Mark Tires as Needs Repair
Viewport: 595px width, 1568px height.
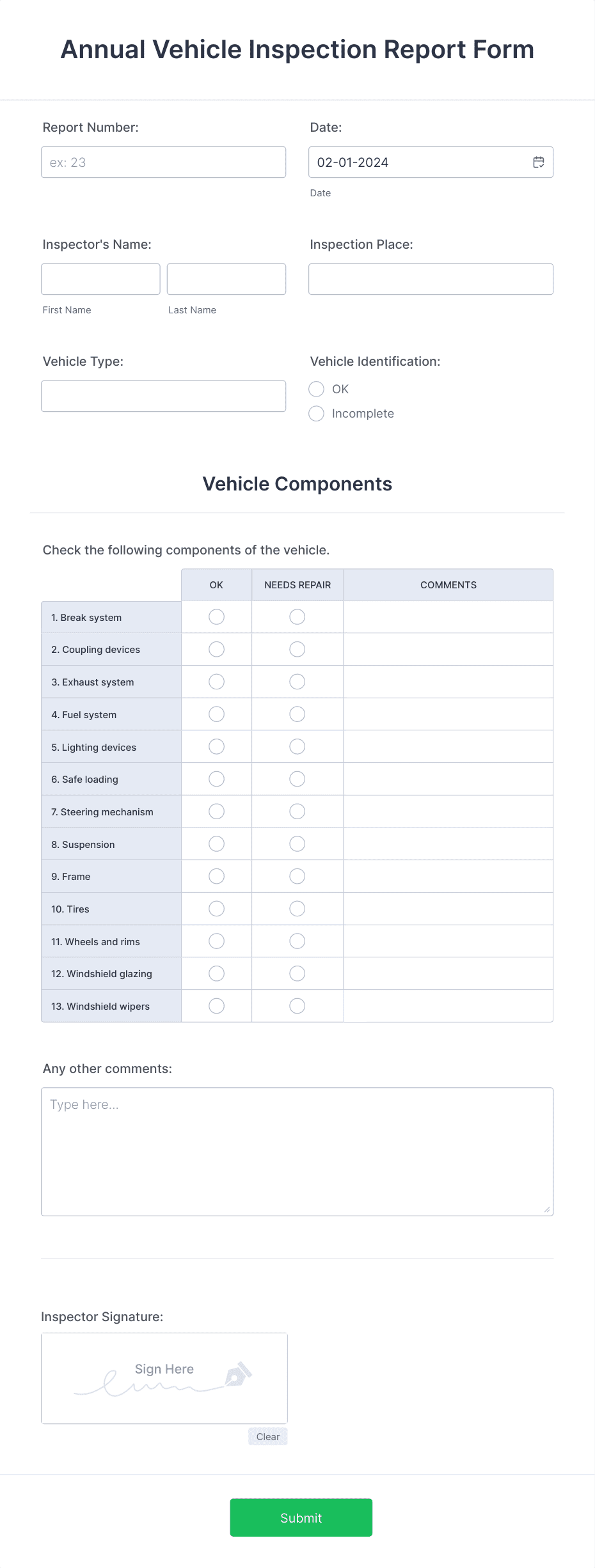point(297,908)
